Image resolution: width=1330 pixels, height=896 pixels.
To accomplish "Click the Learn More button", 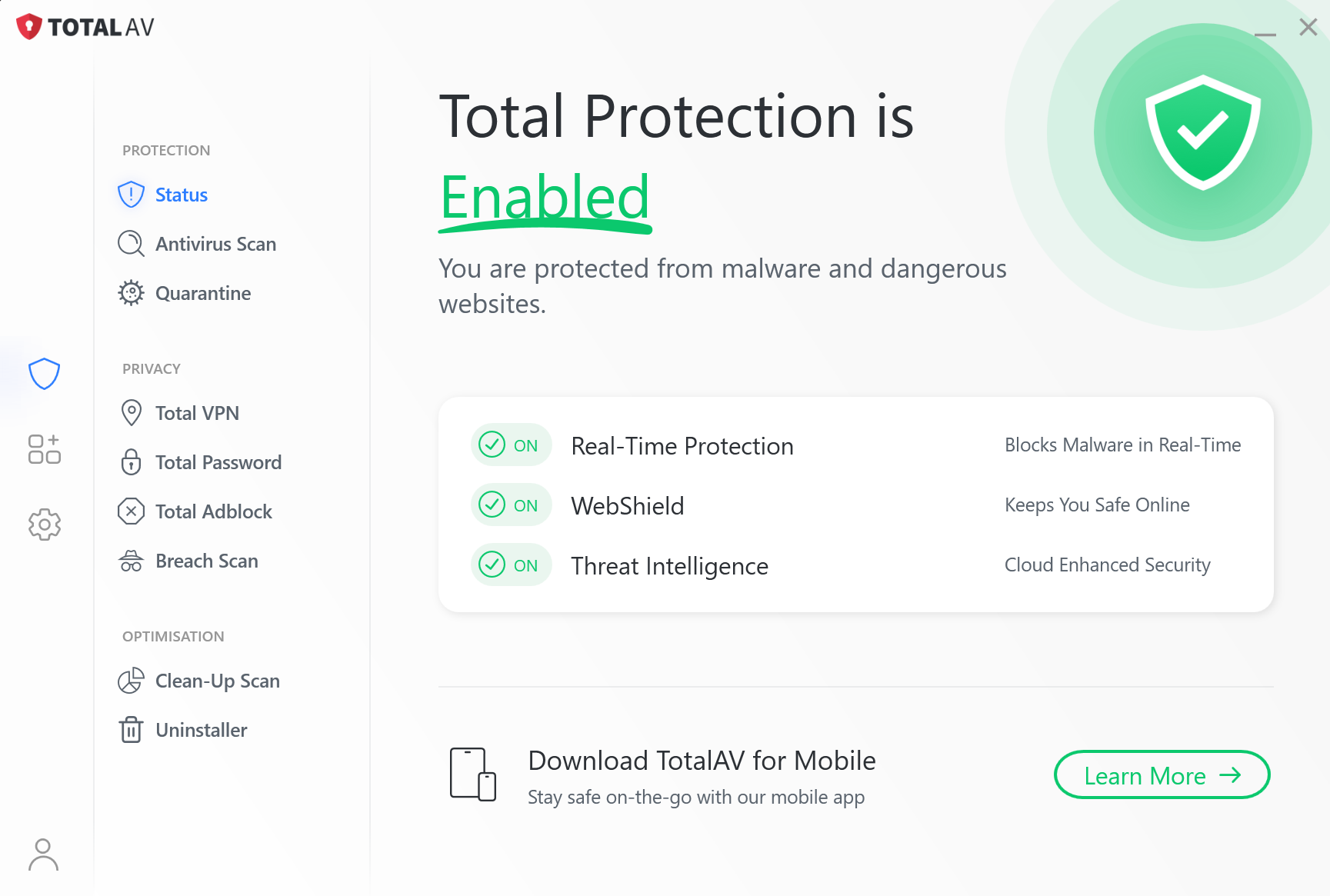I will point(1162,775).
